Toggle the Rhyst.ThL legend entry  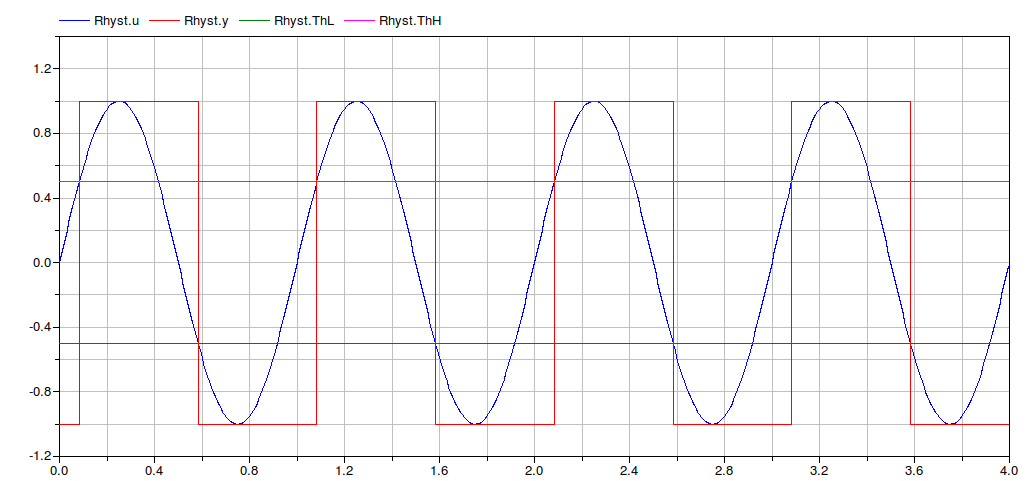point(303,19)
